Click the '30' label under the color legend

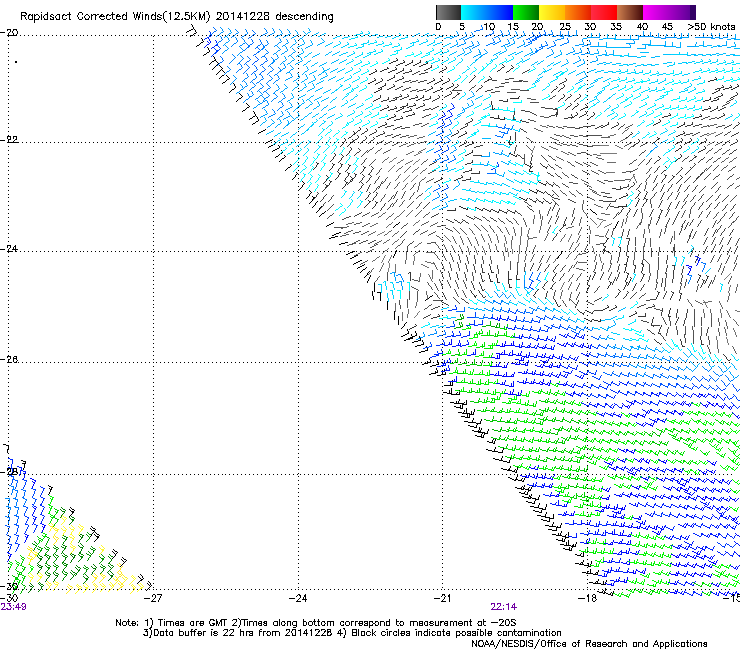[590, 27]
